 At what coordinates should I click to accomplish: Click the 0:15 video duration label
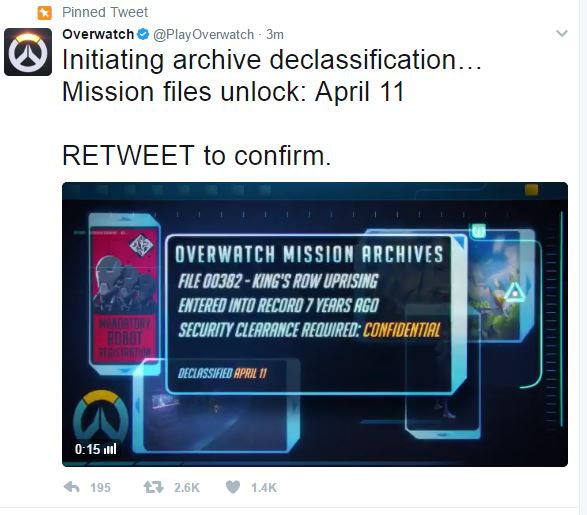(x=87, y=449)
